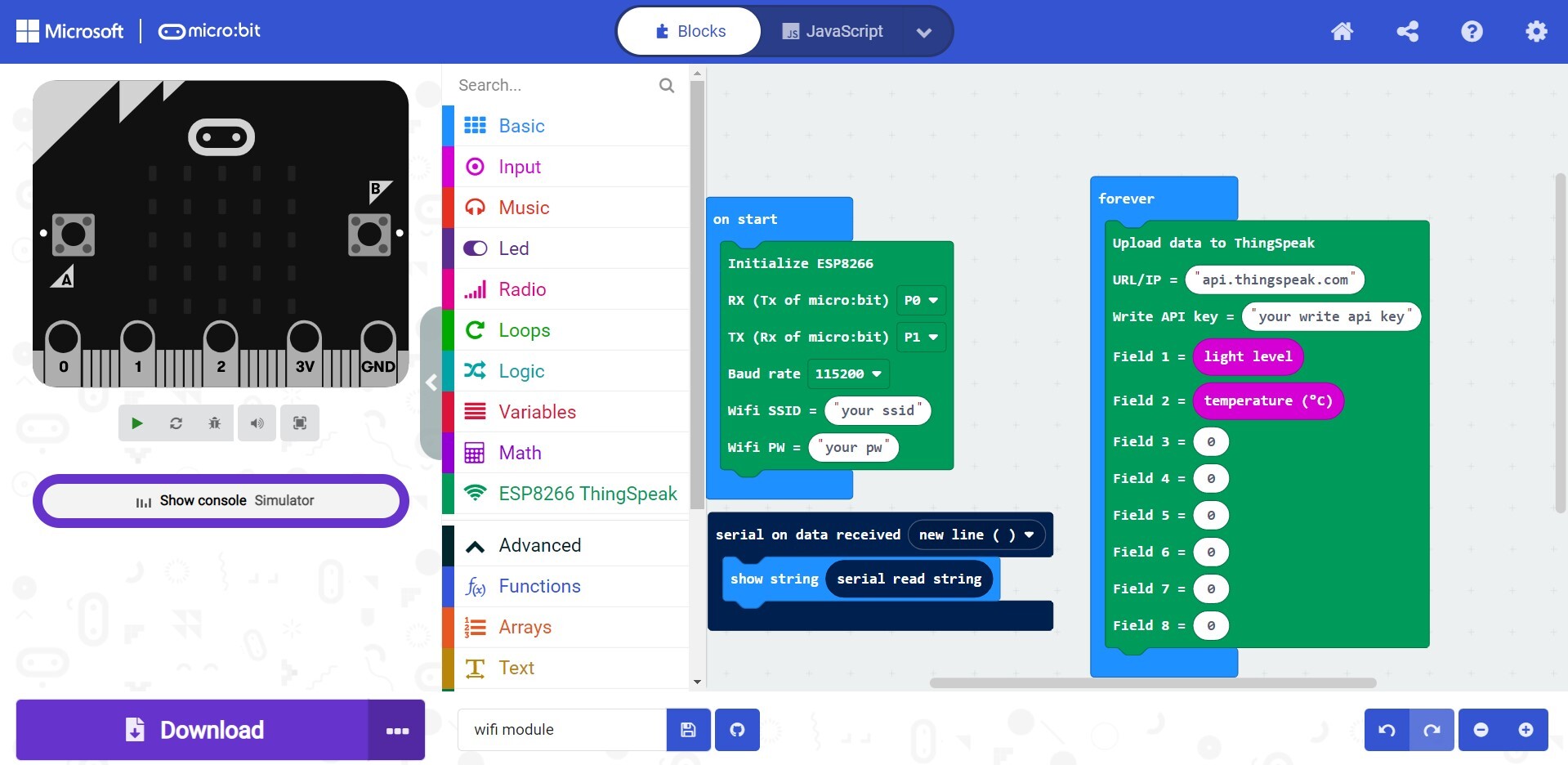Switch to JavaScript editor tab
Screen dimensions: 1568x765
pyautogui.click(x=832, y=31)
